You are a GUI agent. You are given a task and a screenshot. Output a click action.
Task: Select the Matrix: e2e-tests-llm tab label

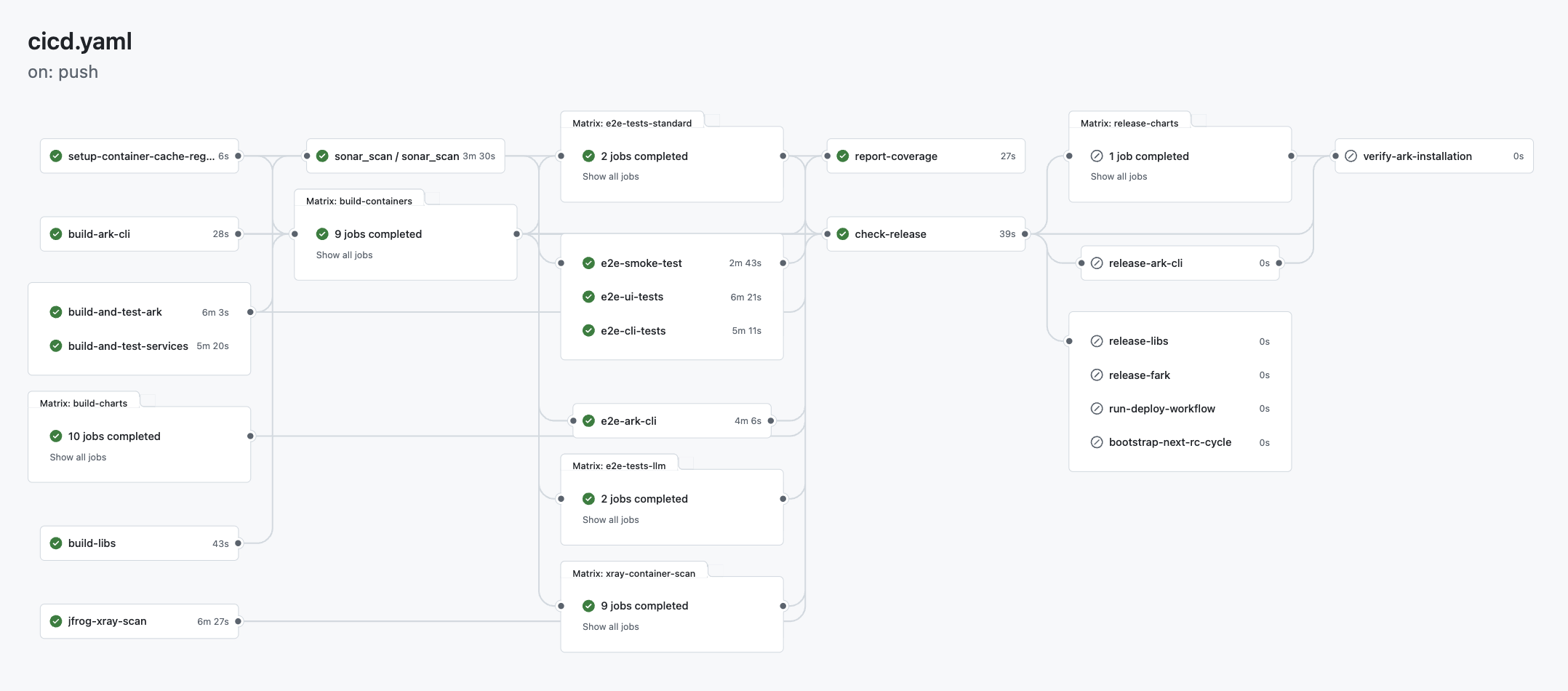click(619, 466)
